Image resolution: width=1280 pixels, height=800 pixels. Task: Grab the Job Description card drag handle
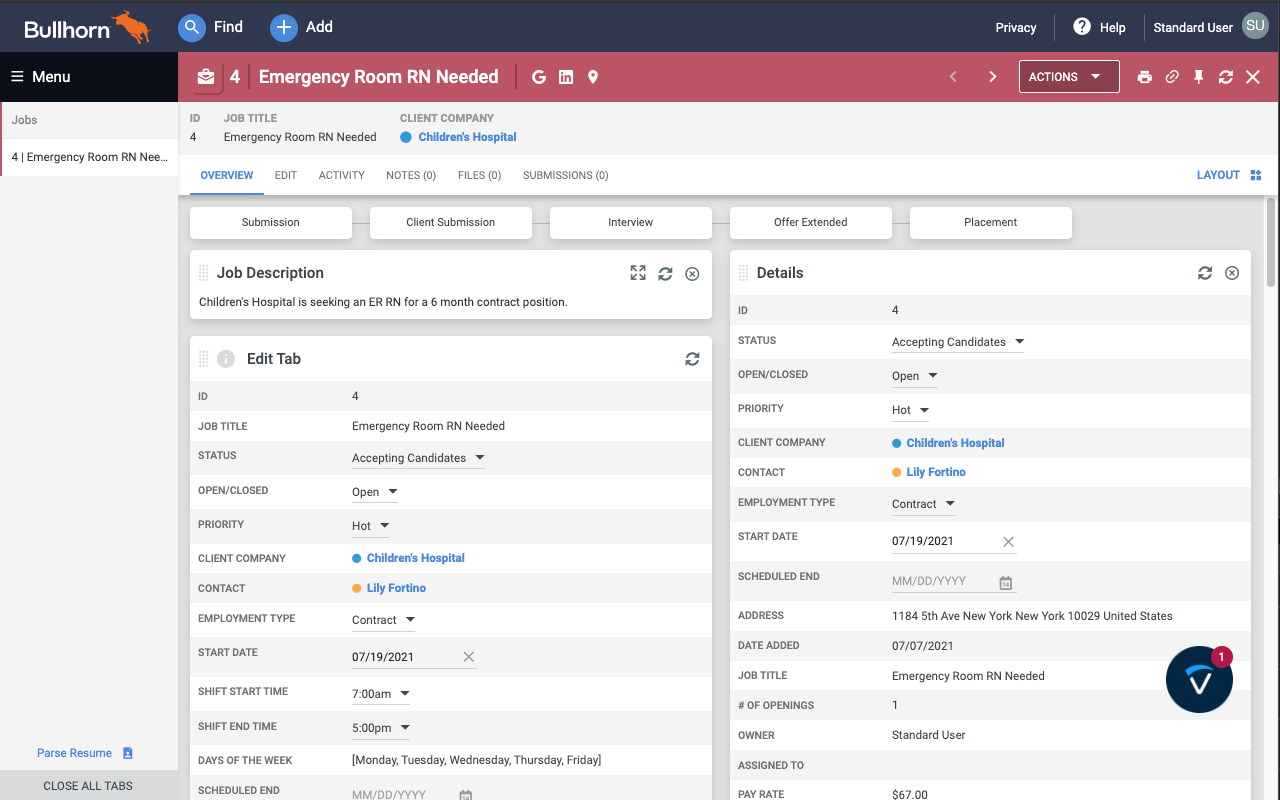click(x=204, y=273)
